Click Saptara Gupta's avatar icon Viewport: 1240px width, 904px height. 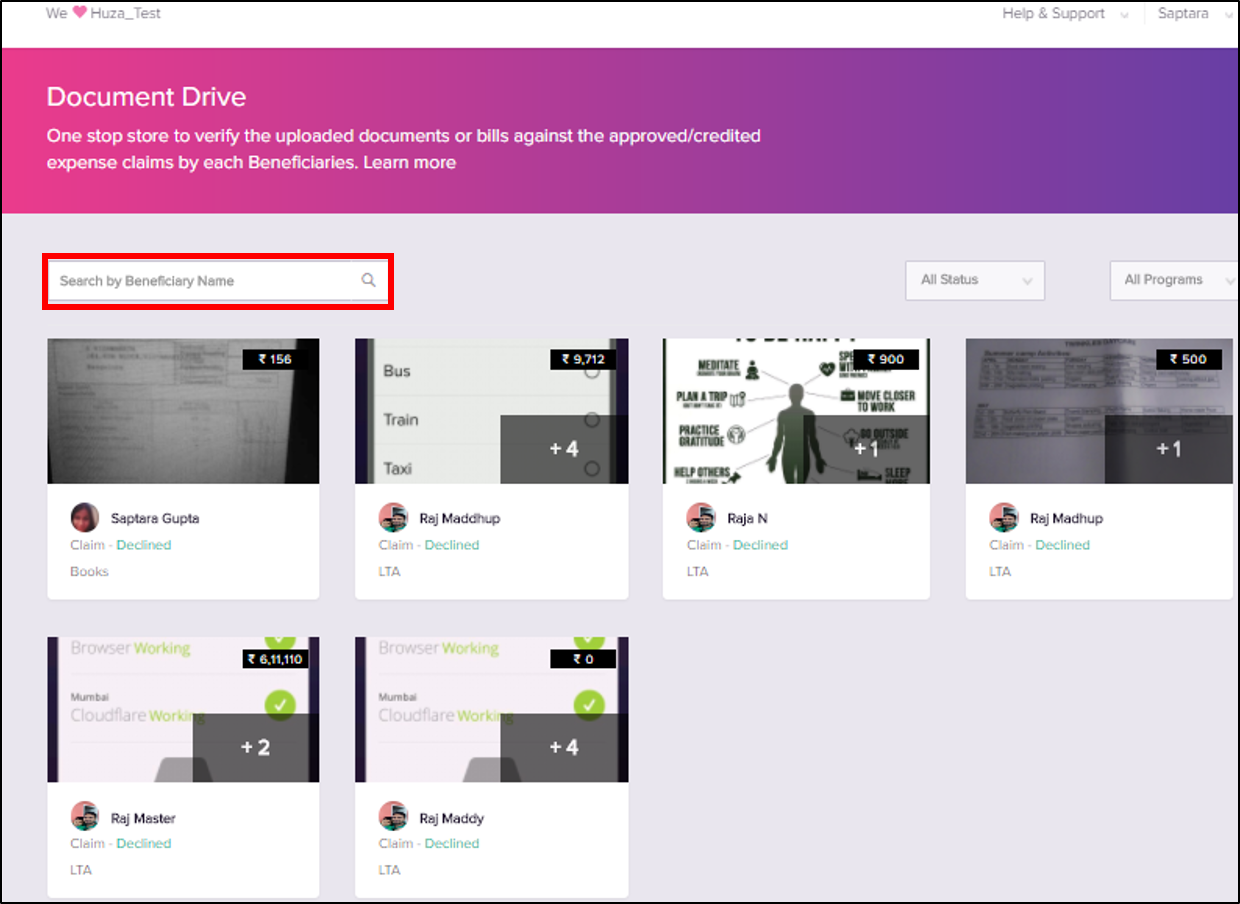click(85, 518)
